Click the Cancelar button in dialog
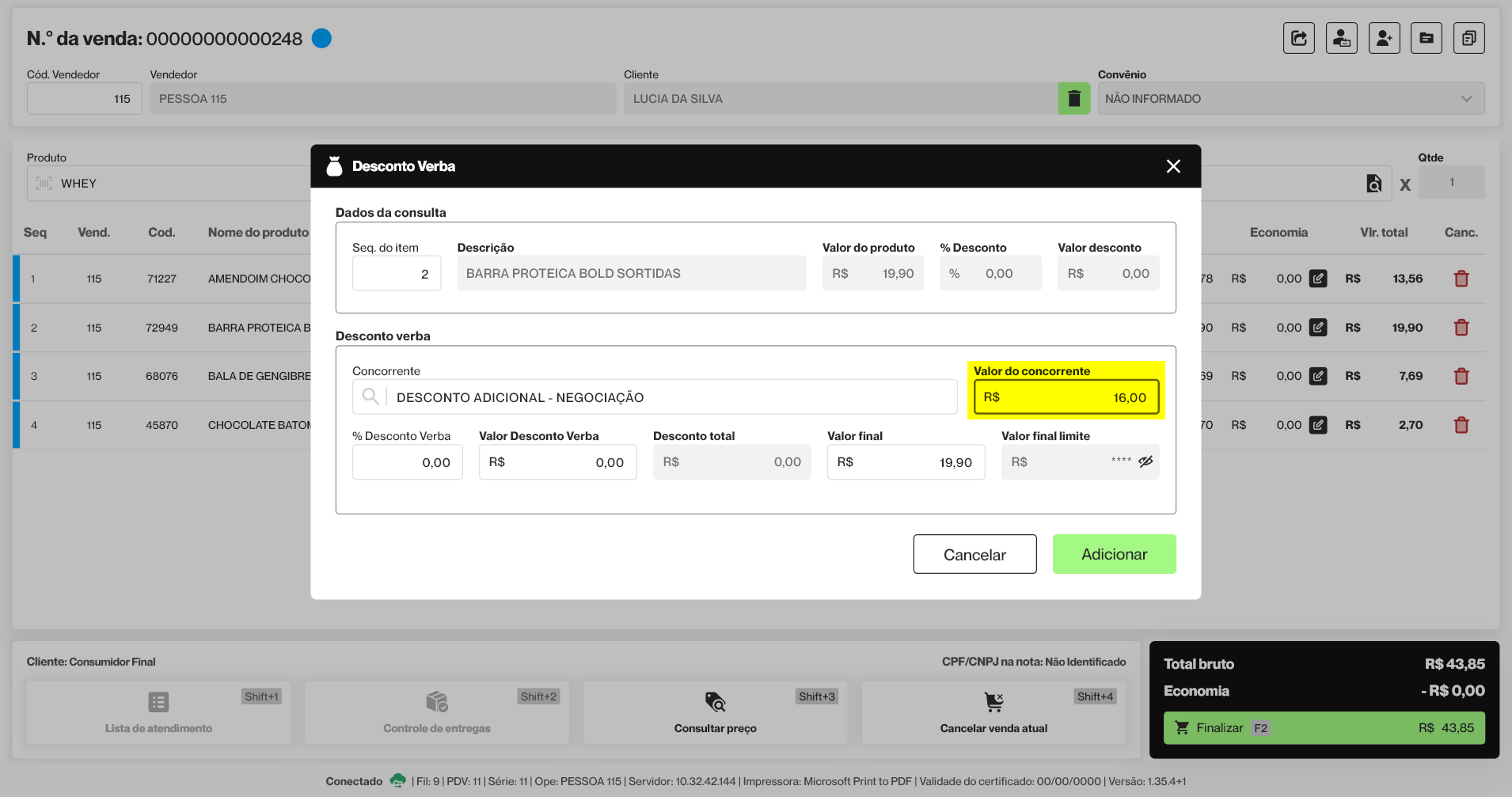 pos(974,554)
